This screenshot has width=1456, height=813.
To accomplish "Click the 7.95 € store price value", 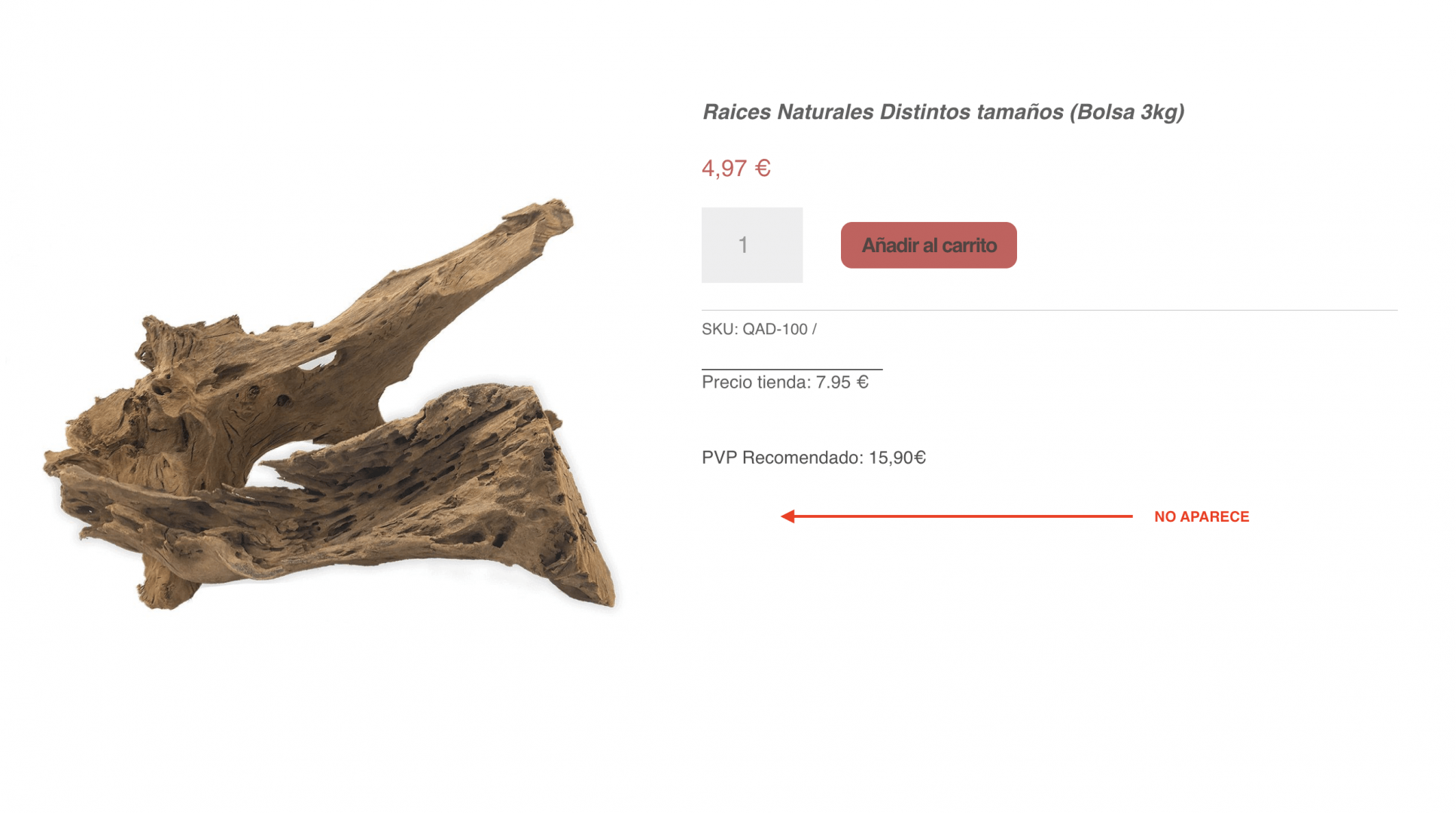I will click(842, 382).
